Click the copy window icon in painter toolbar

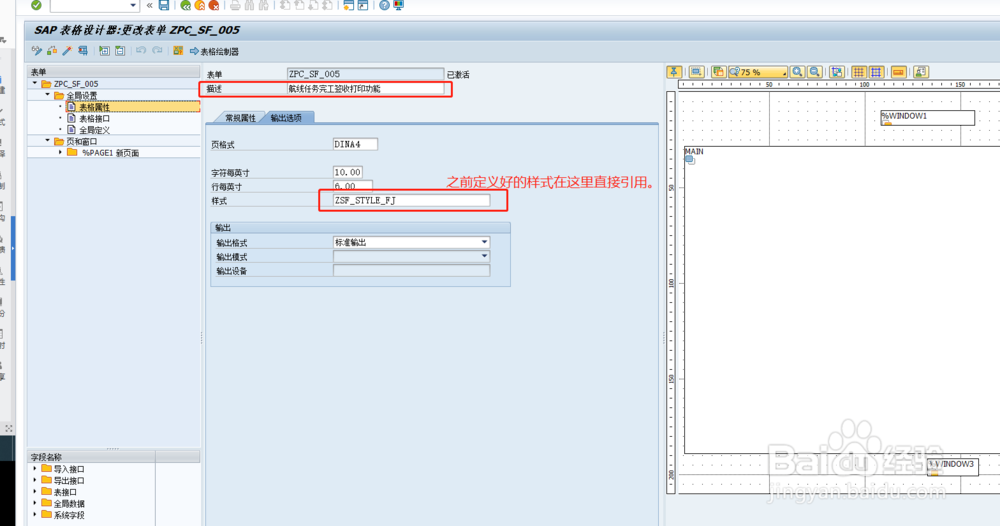719,72
